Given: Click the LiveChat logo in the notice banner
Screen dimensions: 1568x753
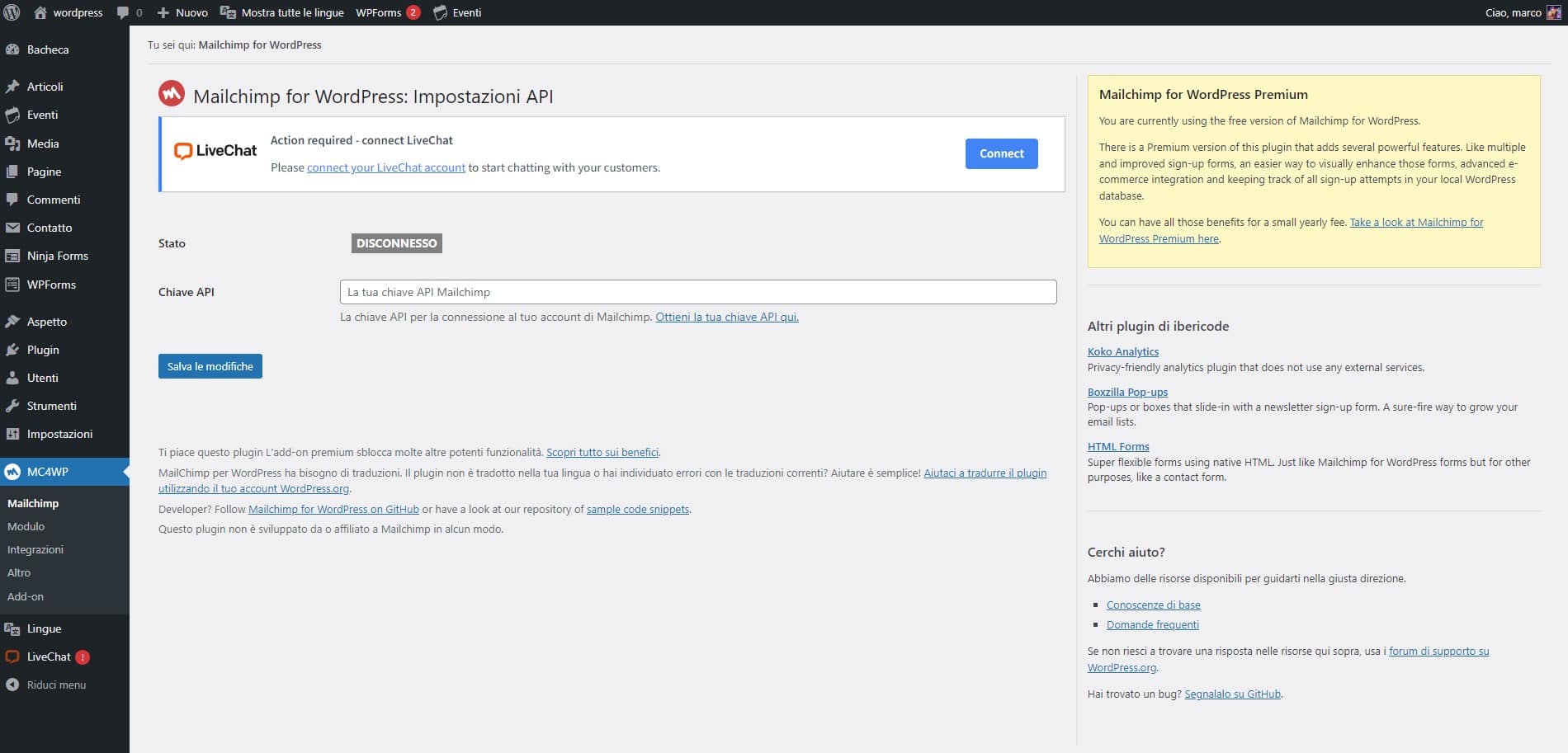Looking at the screenshot, I should (215, 151).
